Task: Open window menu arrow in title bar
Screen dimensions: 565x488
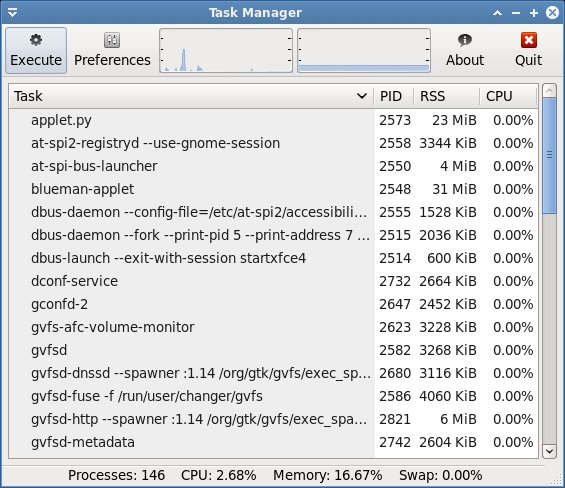Action: coord(12,13)
